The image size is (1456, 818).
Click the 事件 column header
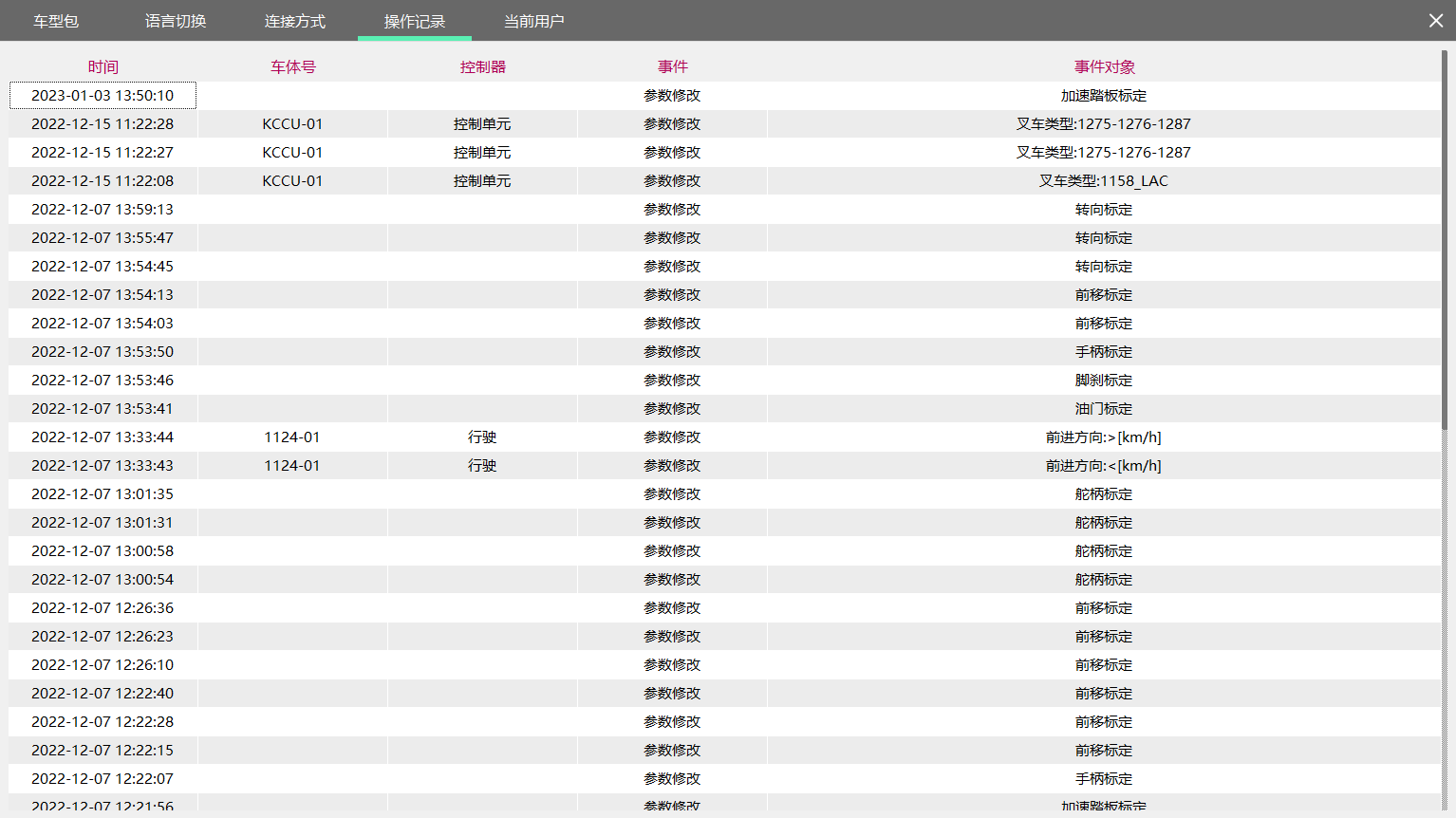pyautogui.click(x=673, y=66)
